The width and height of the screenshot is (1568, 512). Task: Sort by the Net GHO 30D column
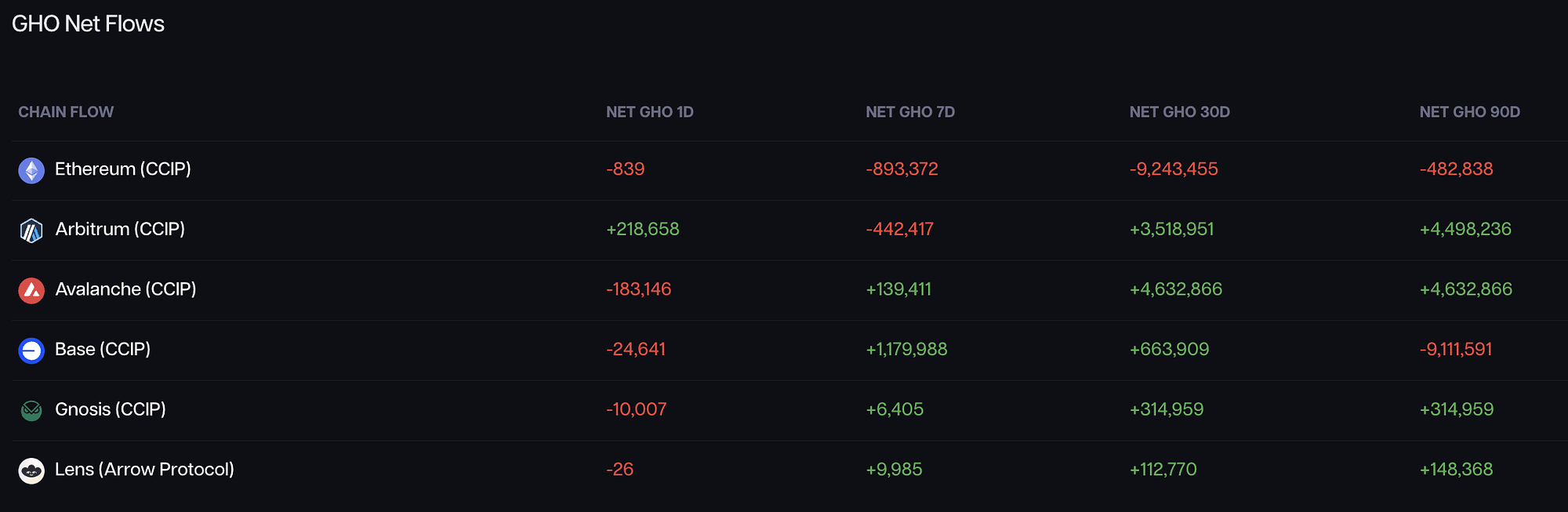(x=1179, y=112)
